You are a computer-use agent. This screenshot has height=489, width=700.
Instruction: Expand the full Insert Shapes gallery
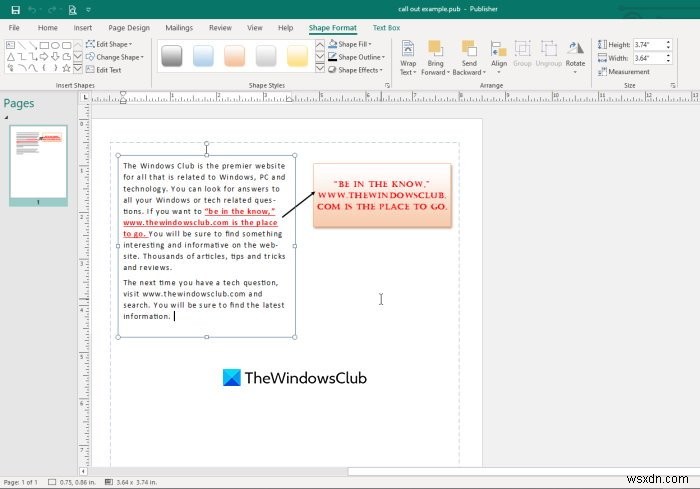78,69
